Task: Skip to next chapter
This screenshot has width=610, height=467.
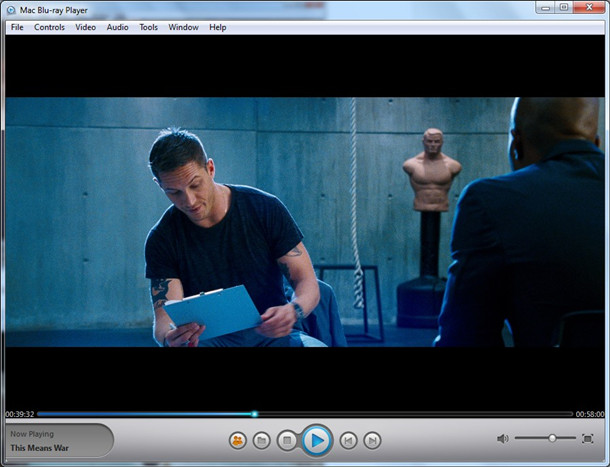Action: (372, 441)
